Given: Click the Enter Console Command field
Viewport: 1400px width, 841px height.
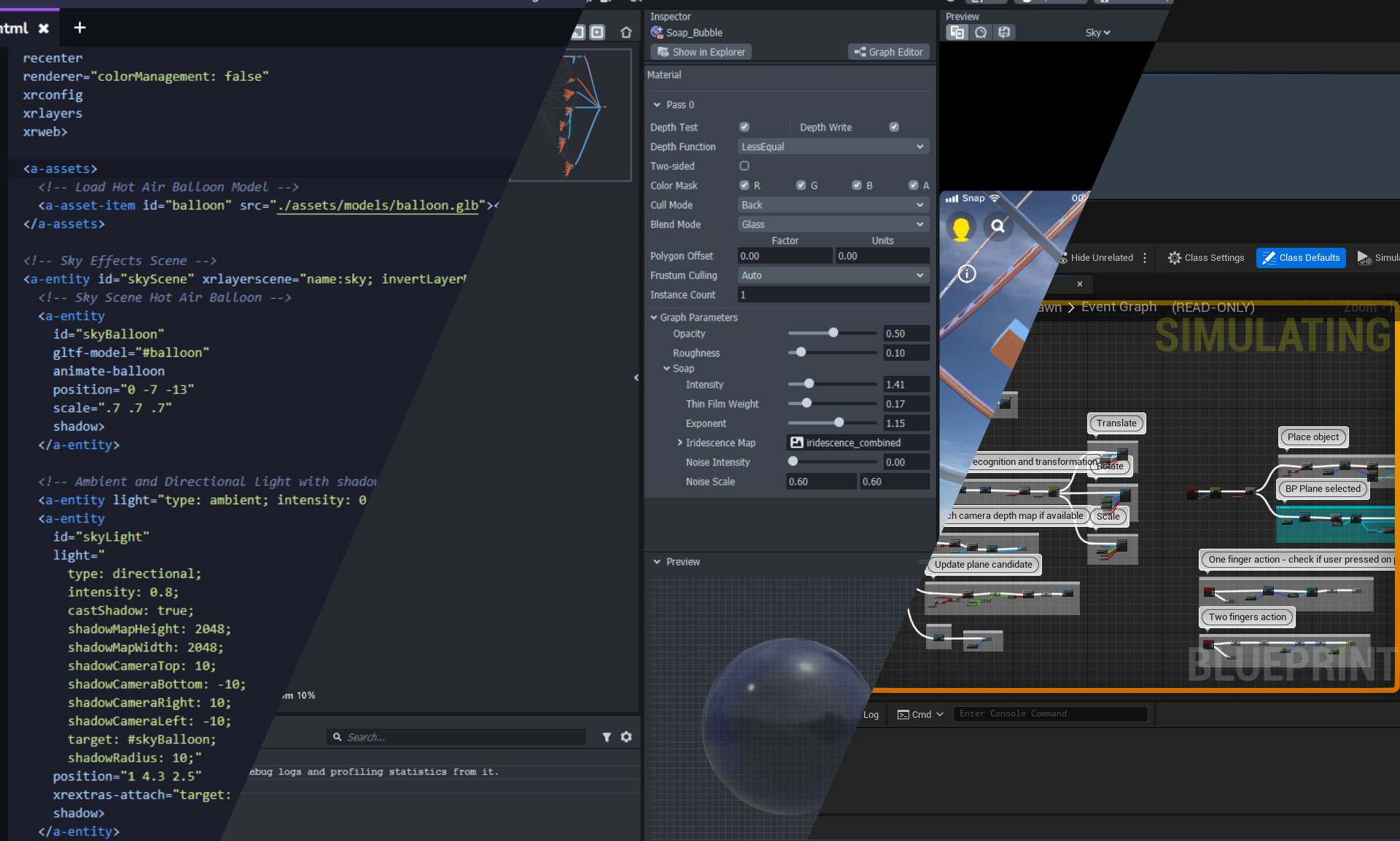Looking at the screenshot, I should [x=1050, y=713].
